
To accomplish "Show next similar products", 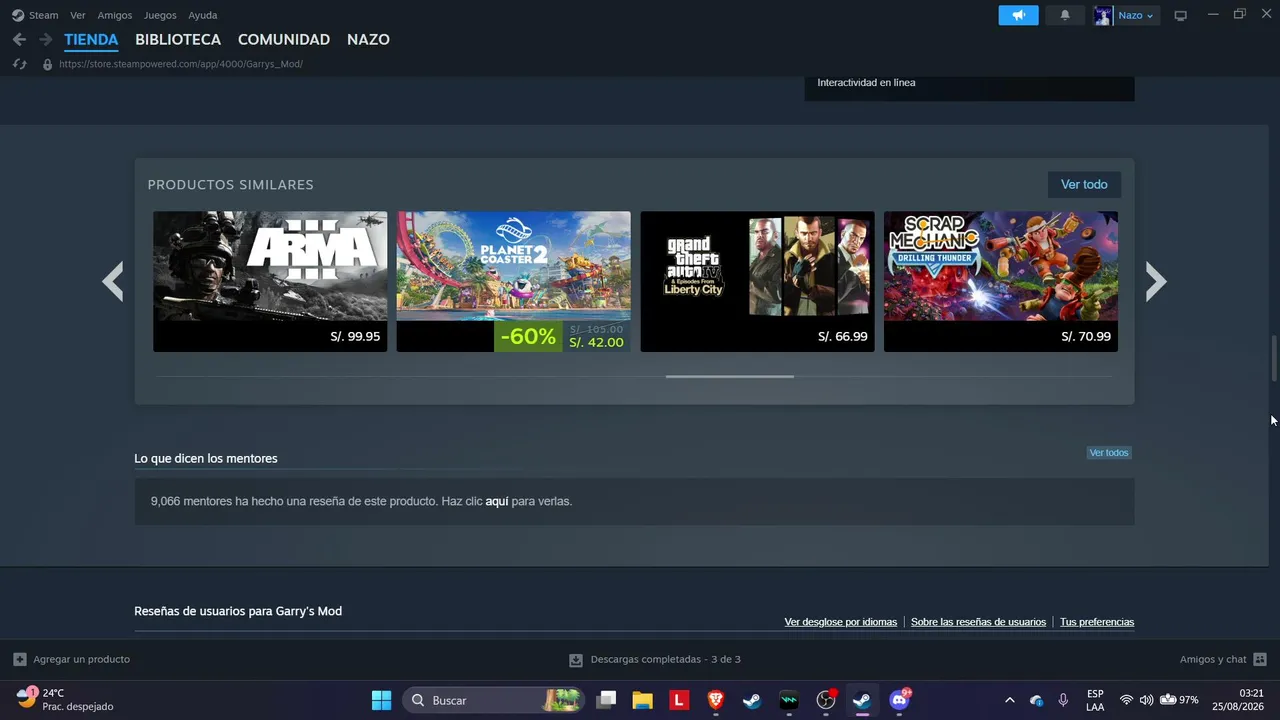I will 1156,281.
